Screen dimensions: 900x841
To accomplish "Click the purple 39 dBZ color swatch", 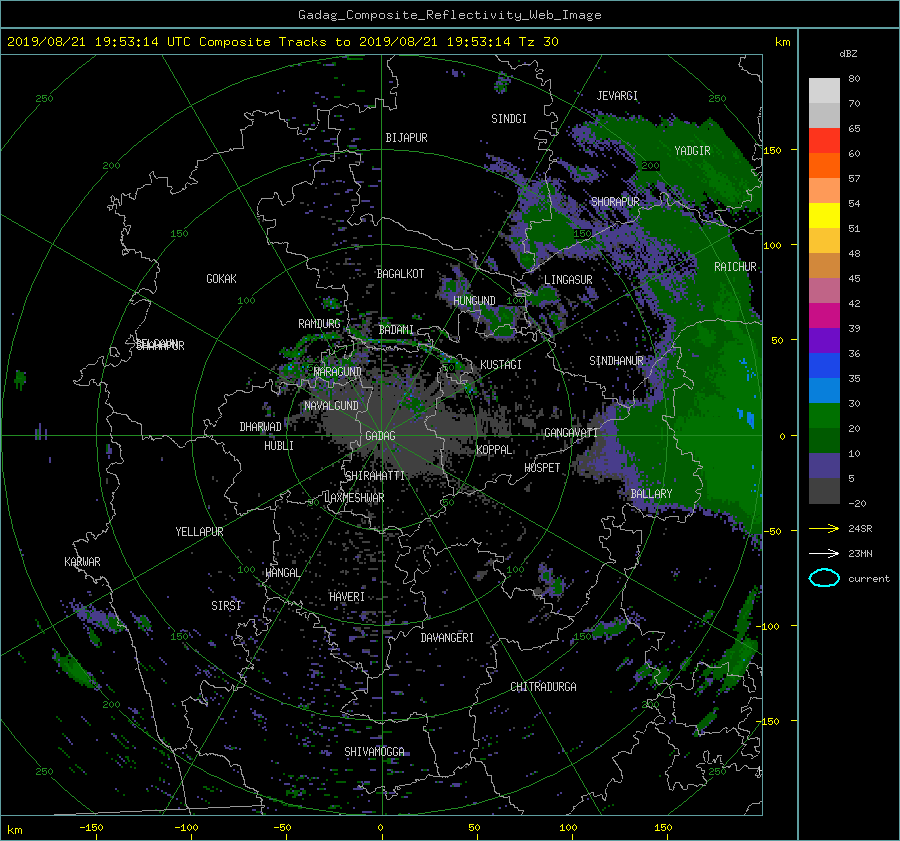I will click(x=824, y=341).
